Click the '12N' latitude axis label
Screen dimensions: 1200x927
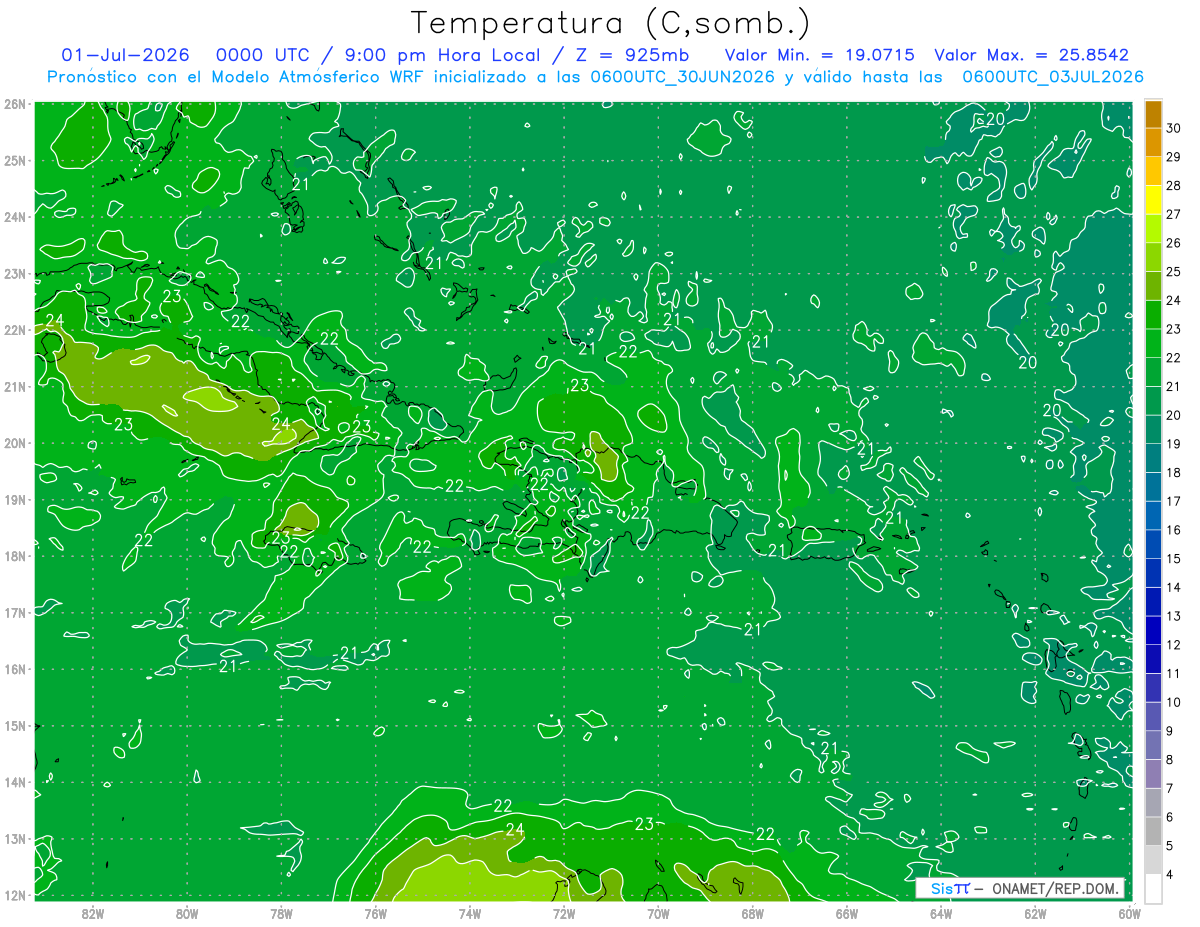click(x=15, y=895)
